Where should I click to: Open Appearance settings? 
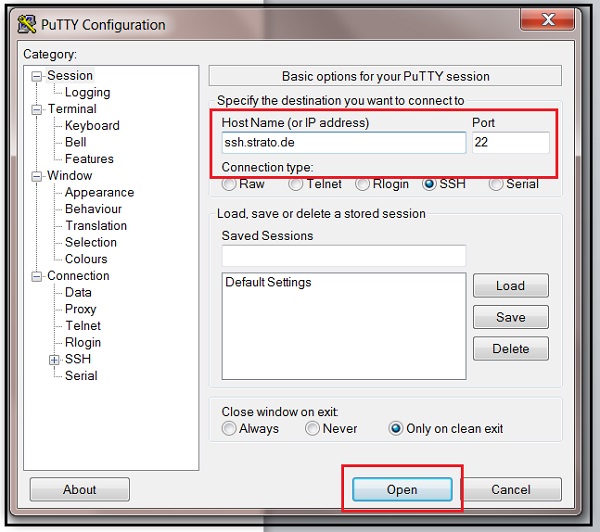(99, 192)
